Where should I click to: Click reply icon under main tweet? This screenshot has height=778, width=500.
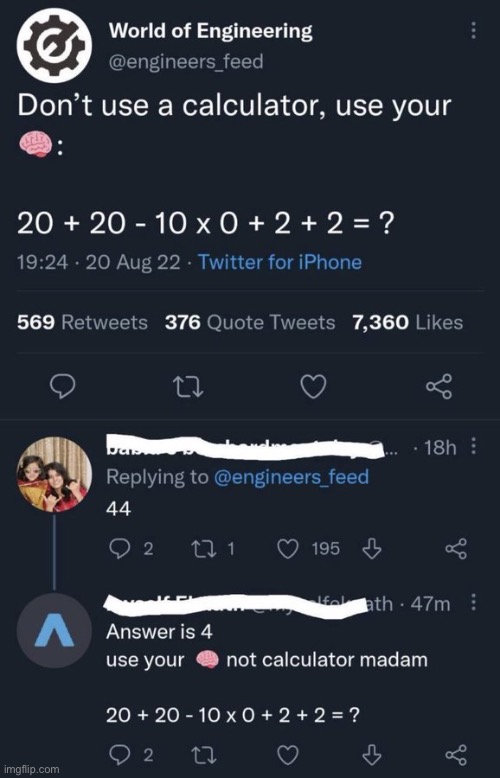pos(64,387)
